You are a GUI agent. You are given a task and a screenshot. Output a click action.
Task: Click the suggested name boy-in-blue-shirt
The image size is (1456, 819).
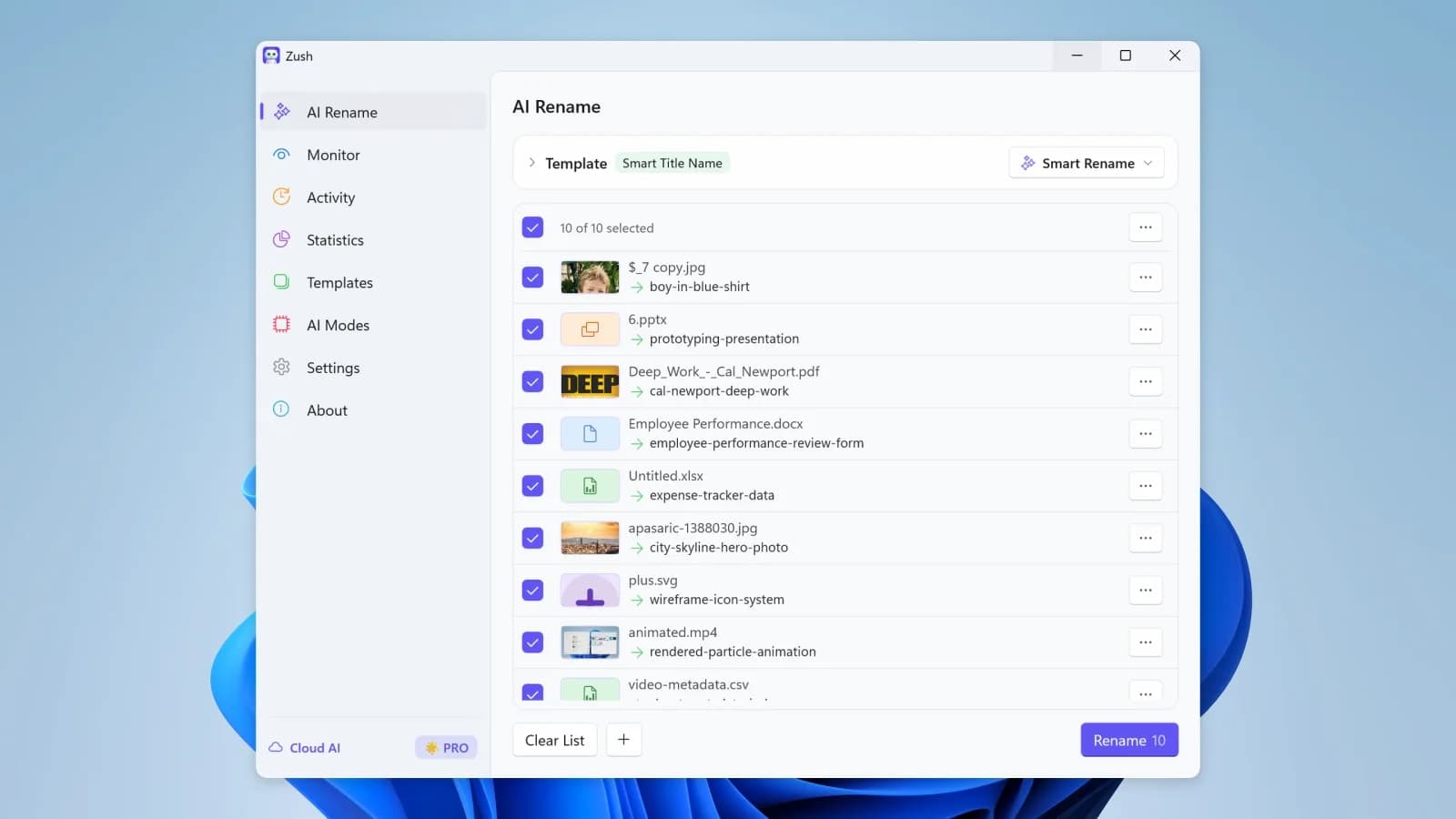click(700, 287)
